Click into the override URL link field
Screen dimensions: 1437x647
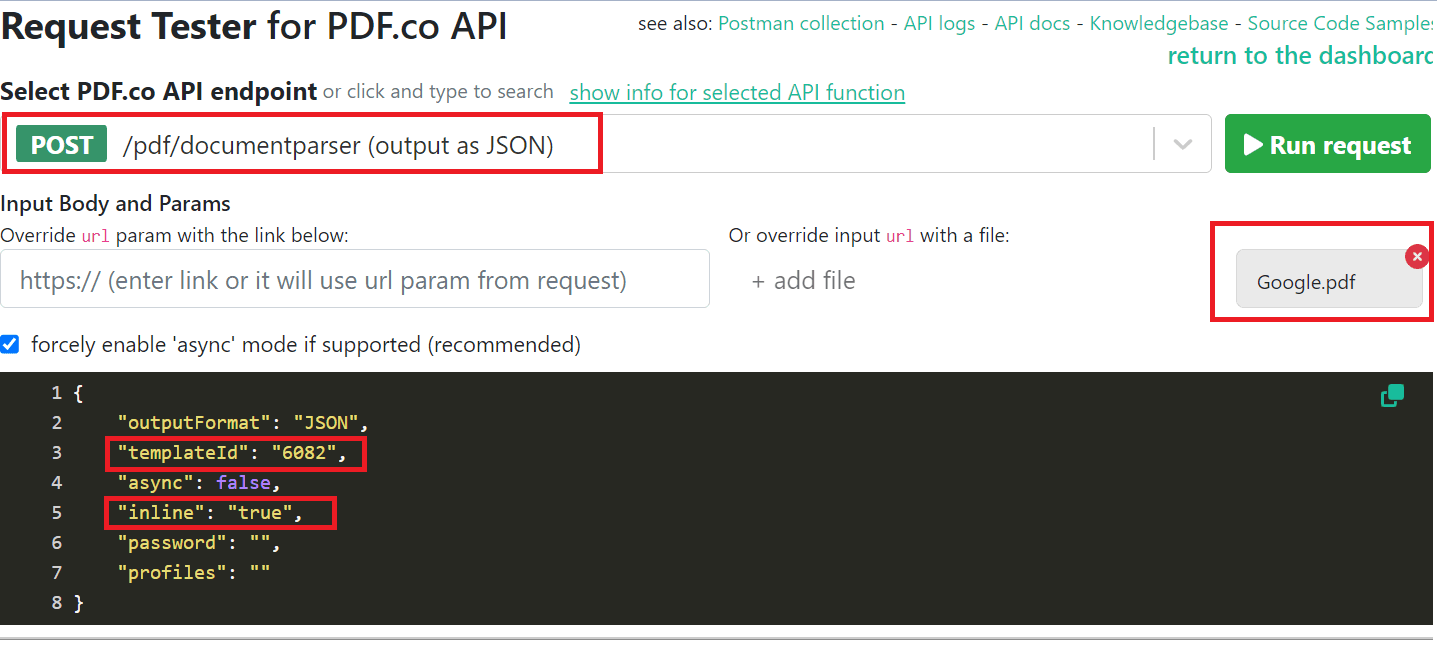pos(355,280)
